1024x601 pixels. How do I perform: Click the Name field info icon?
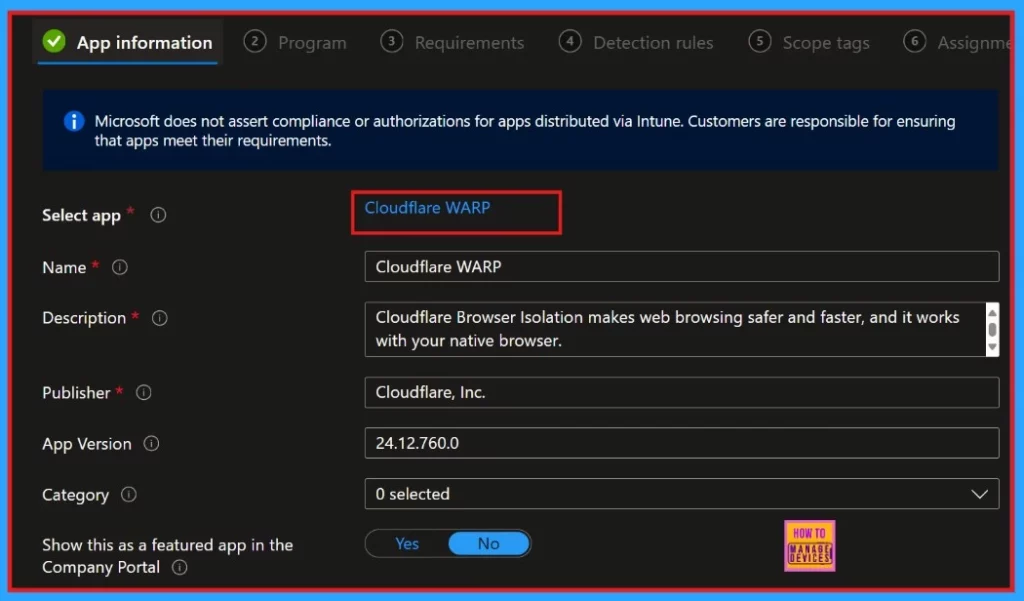tap(120, 267)
